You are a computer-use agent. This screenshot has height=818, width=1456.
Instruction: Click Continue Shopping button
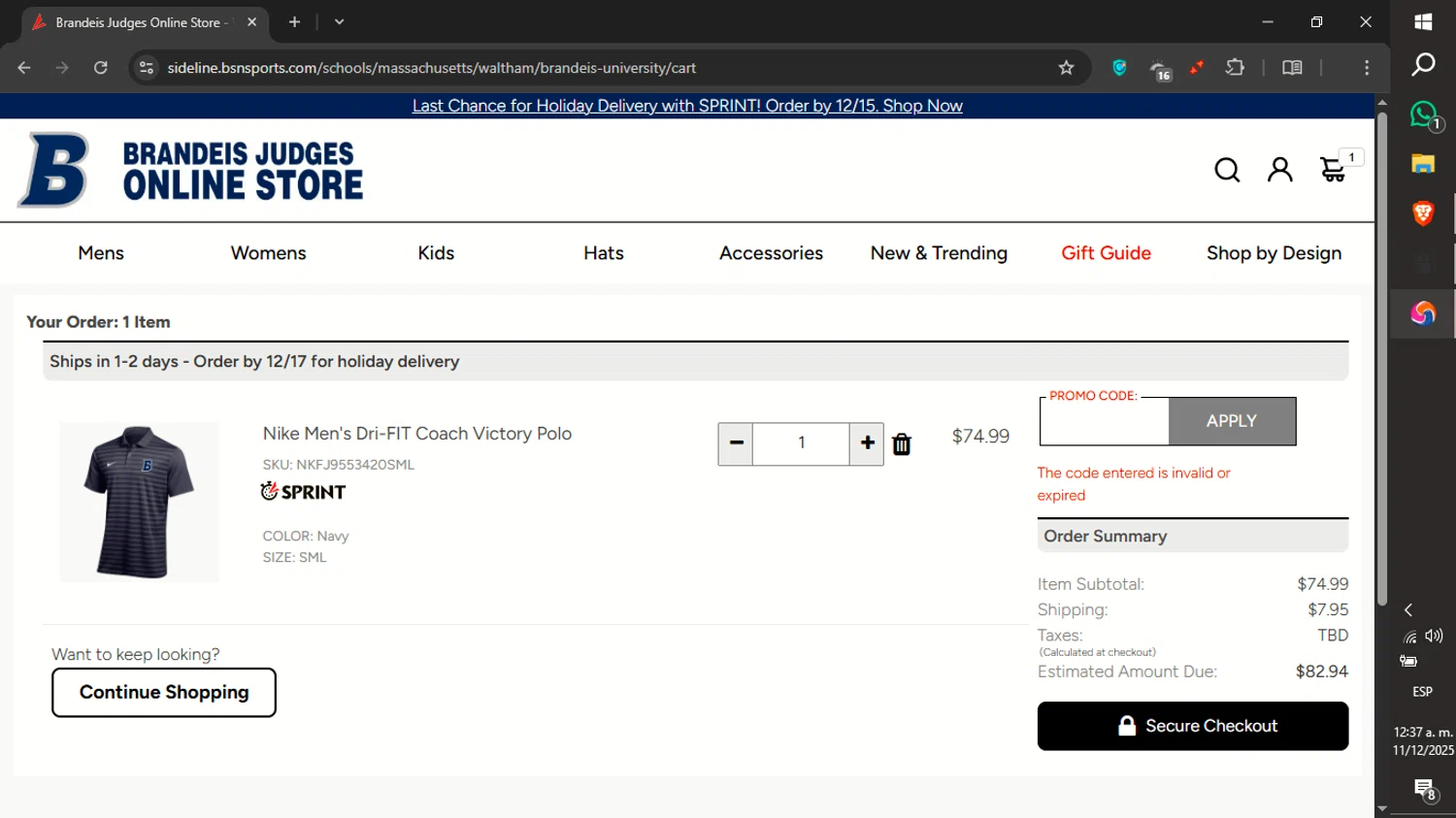pyautogui.click(x=164, y=693)
